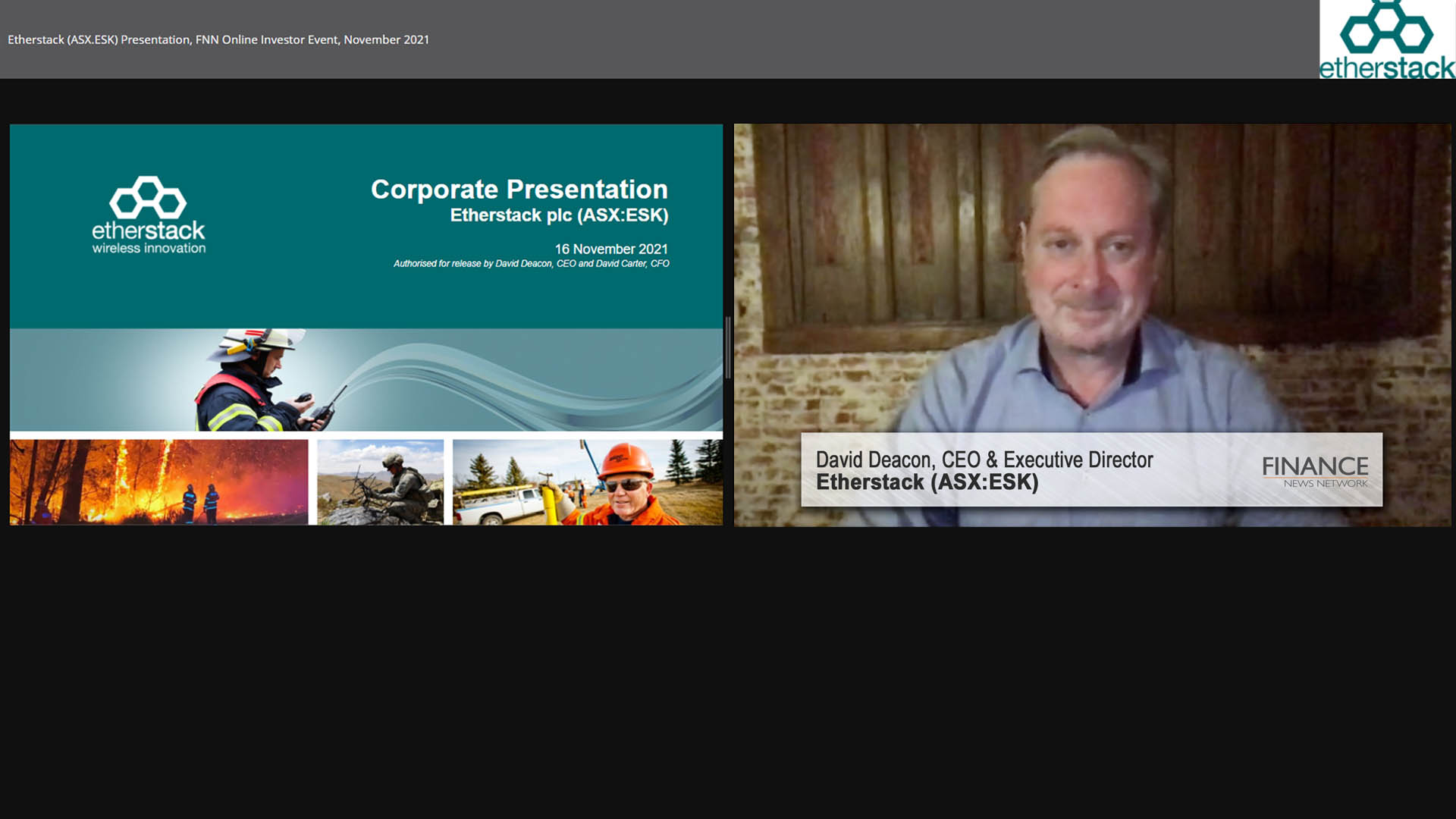Click 'David Deacon, CEO & Executive Director' caption
Viewport: 1456px width, 819px height.
(984, 460)
